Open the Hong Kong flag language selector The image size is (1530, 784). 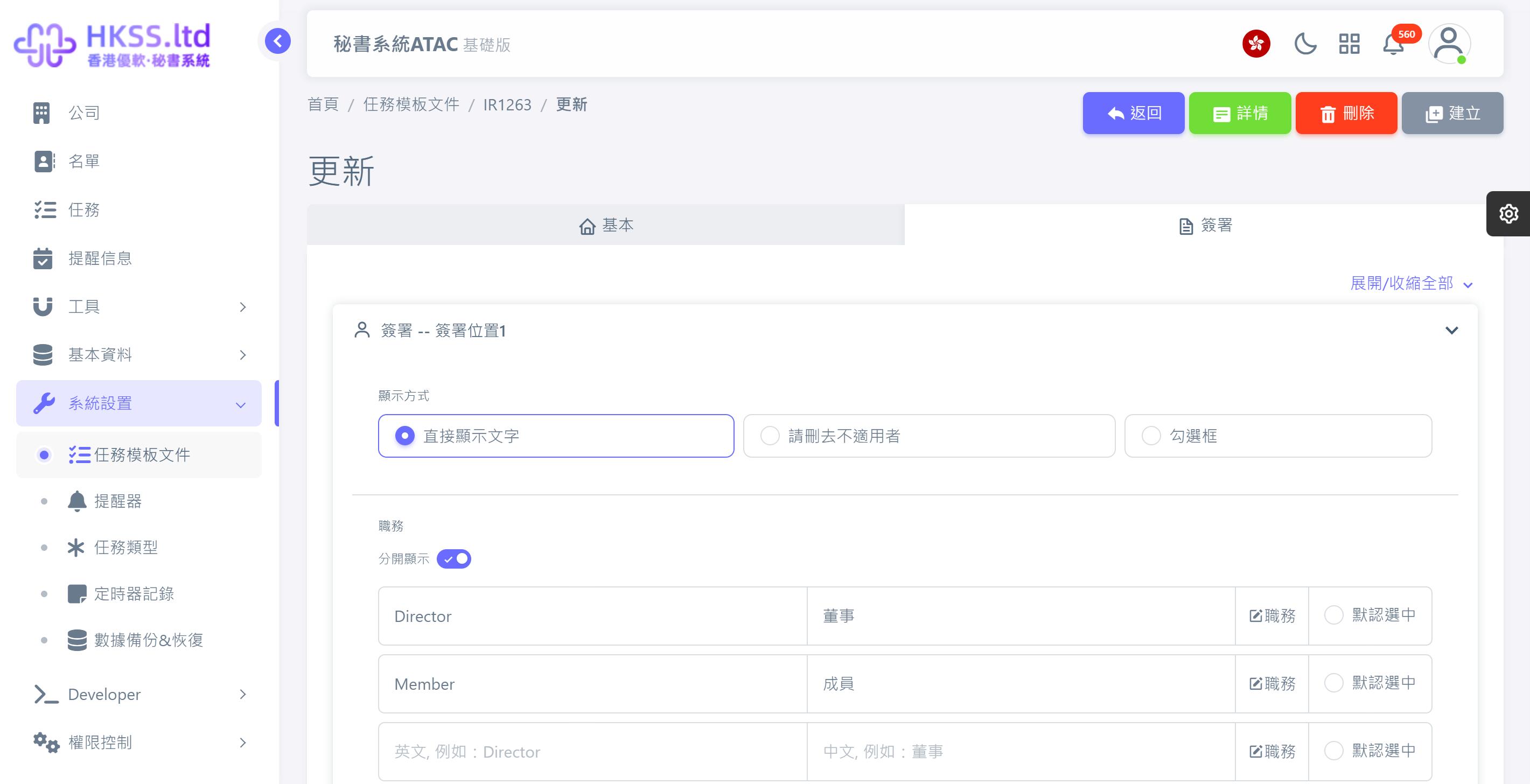1256,44
